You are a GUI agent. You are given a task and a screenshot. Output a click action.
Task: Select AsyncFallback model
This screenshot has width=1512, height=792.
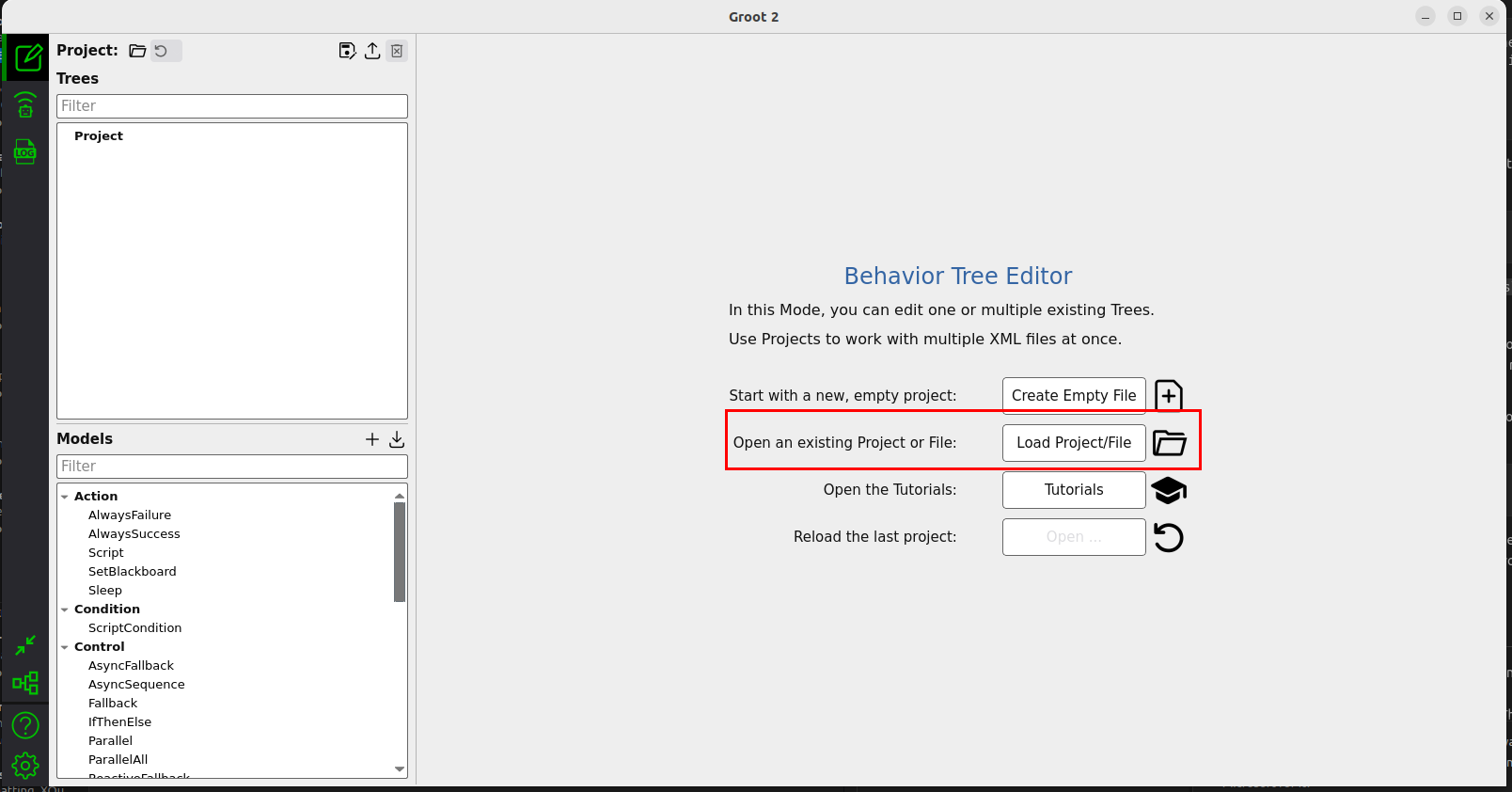click(132, 665)
